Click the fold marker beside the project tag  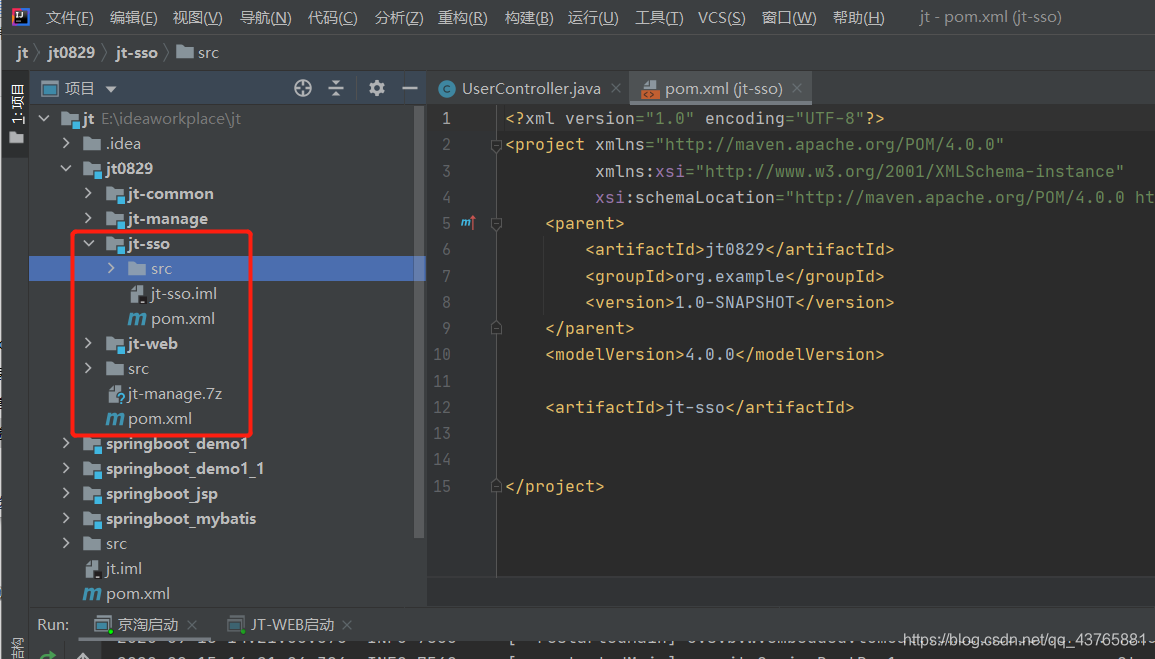(496, 145)
